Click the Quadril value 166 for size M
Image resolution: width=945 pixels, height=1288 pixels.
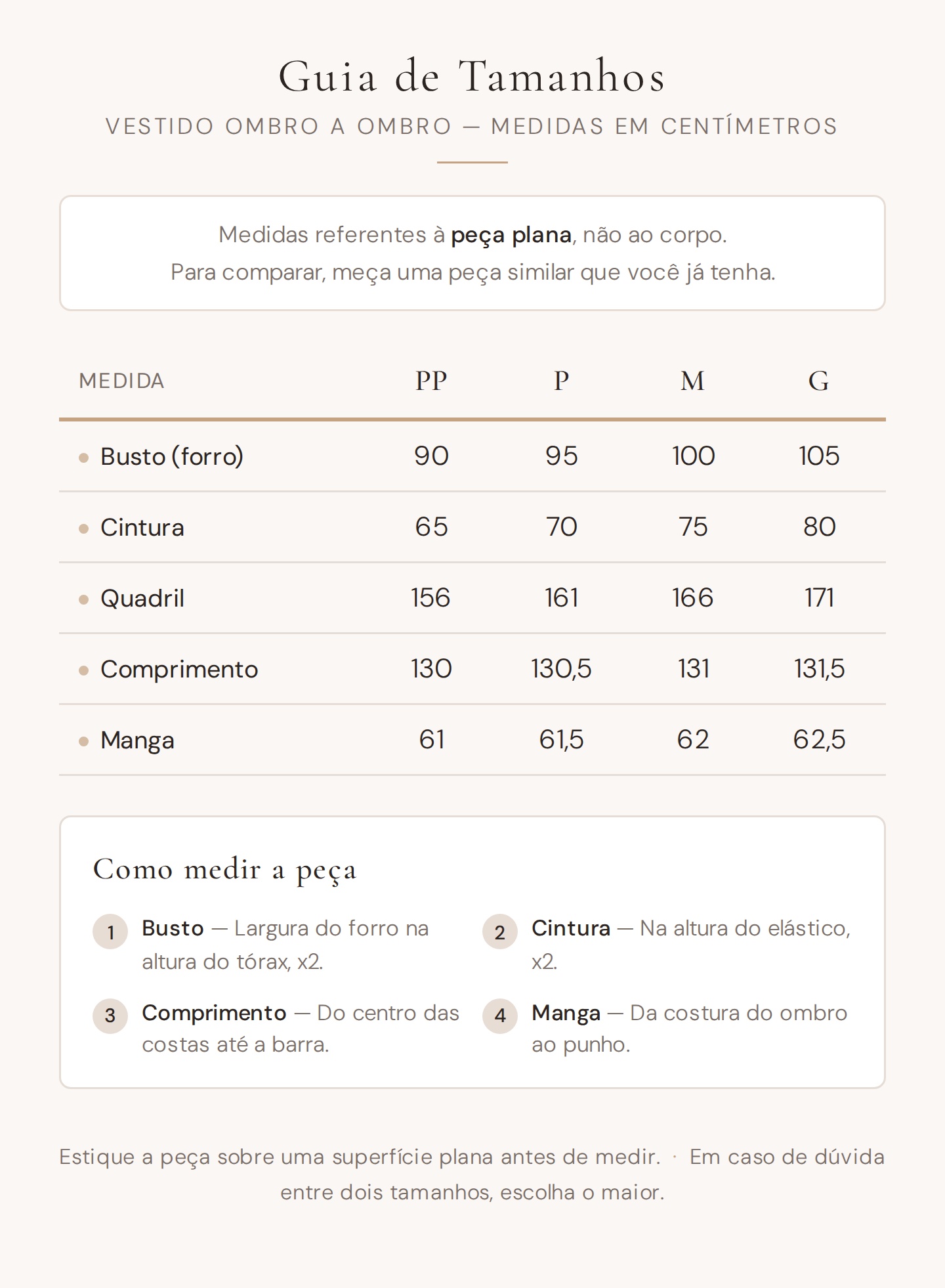coord(692,598)
